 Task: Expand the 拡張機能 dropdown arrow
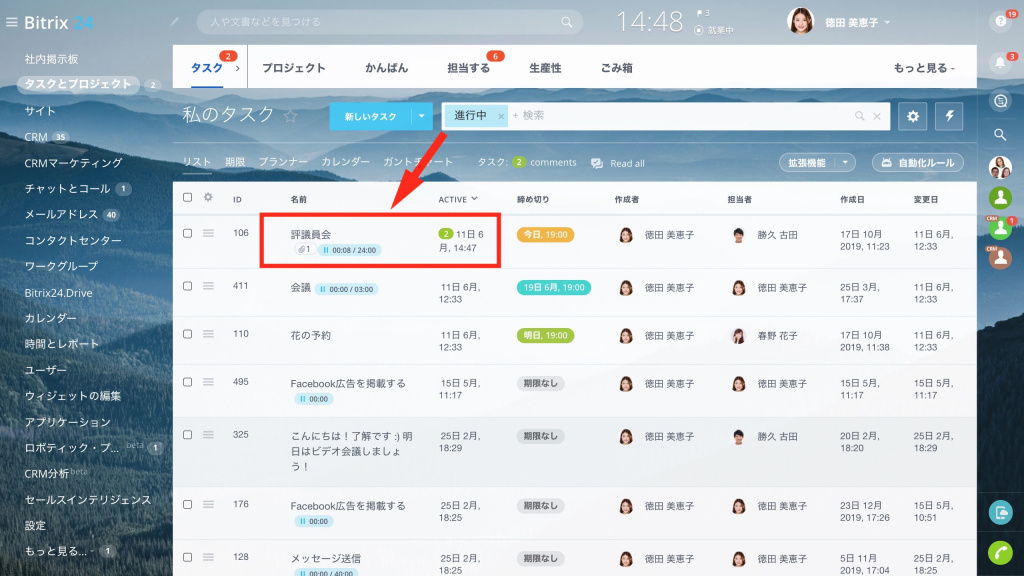pyautogui.click(x=847, y=162)
